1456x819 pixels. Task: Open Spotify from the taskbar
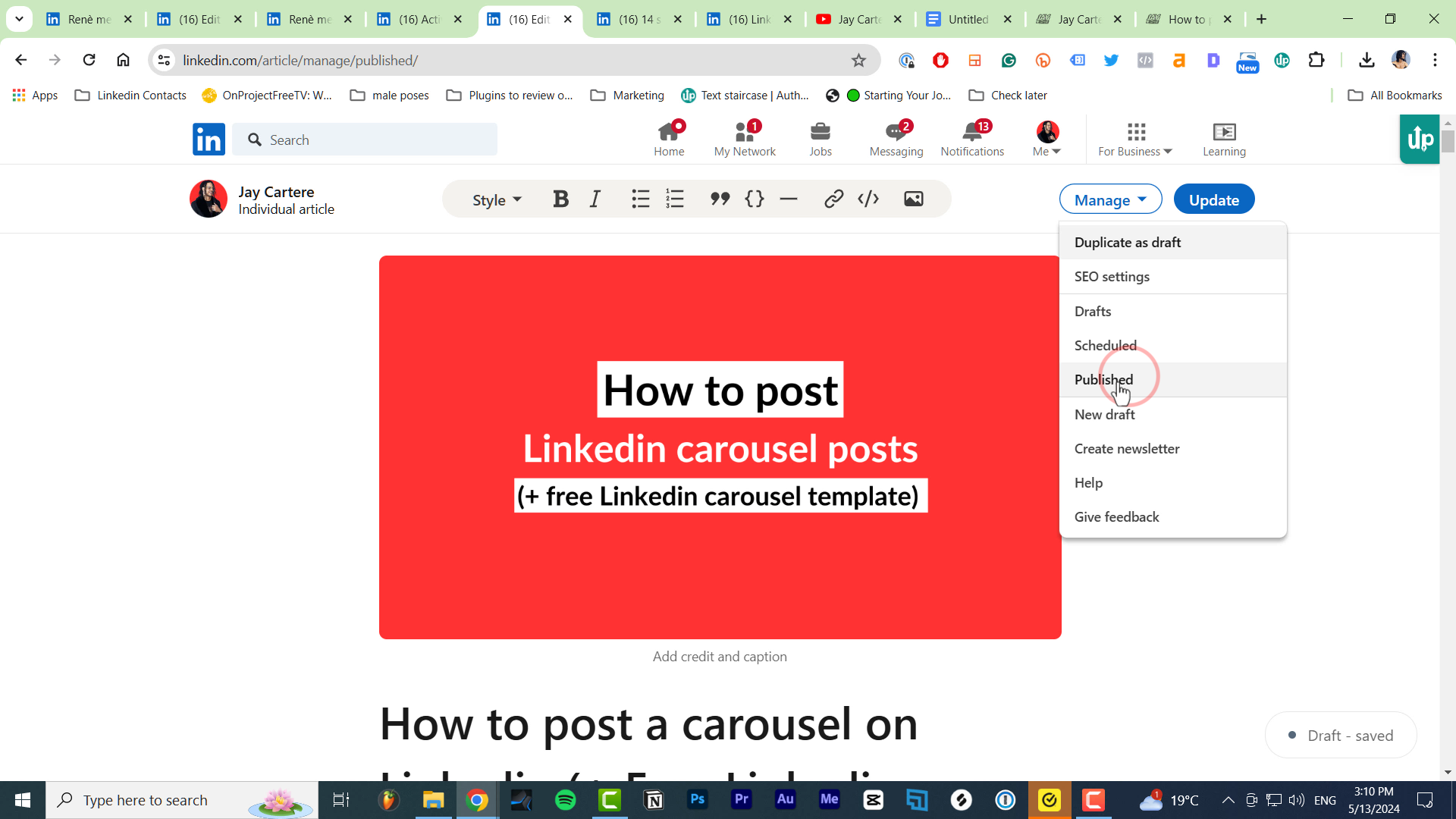click(x=565, y=800)
